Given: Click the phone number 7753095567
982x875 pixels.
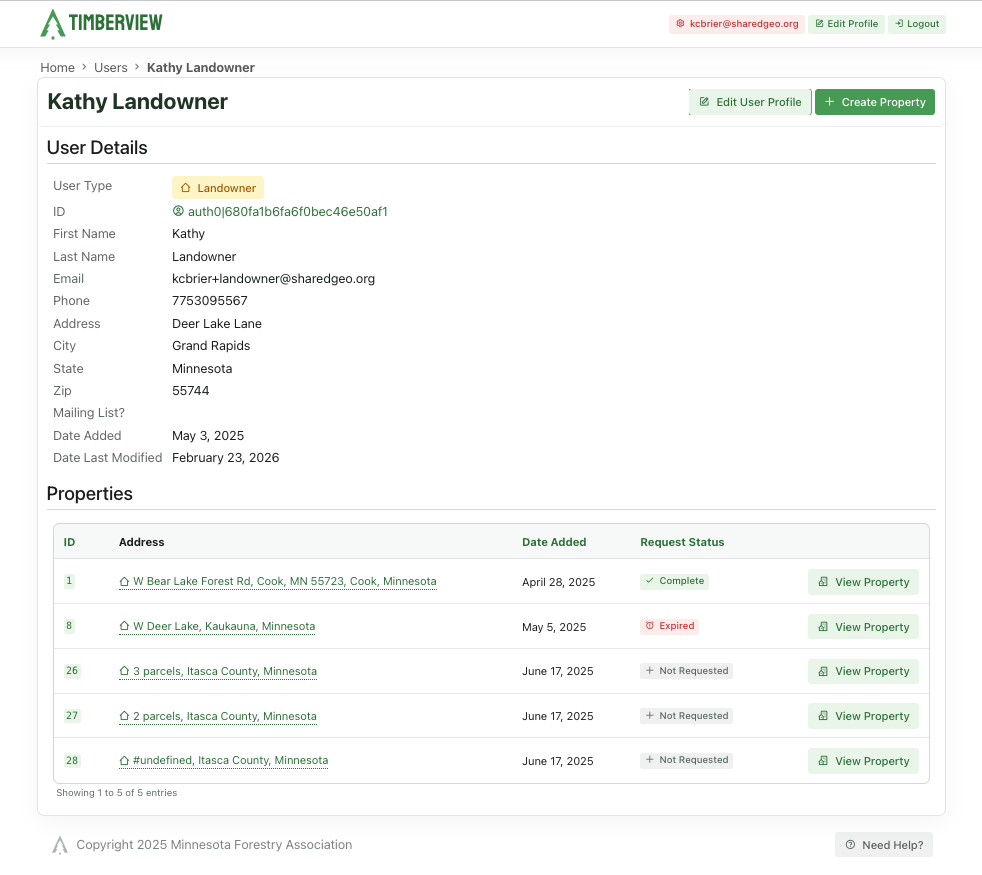Looking at the screenshot, I should [210, 301].
